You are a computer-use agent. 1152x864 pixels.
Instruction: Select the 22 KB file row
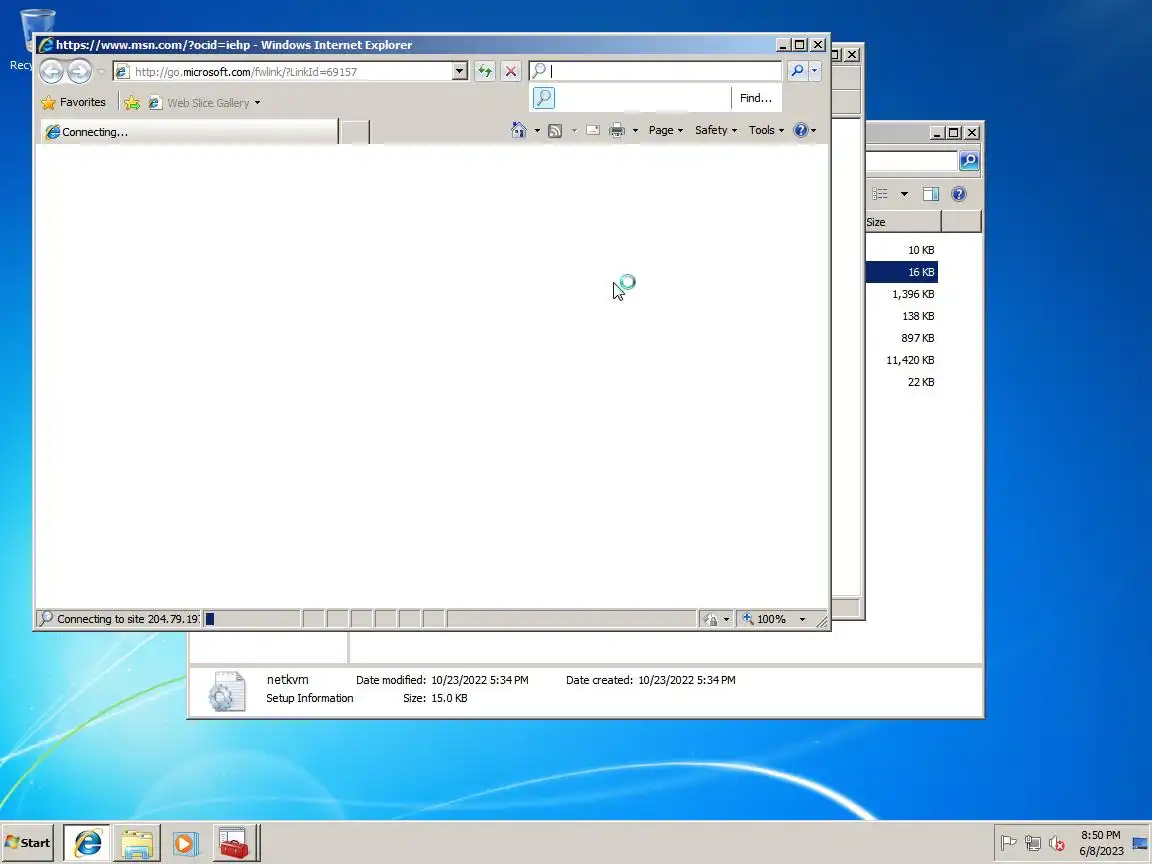pos(901,382)
